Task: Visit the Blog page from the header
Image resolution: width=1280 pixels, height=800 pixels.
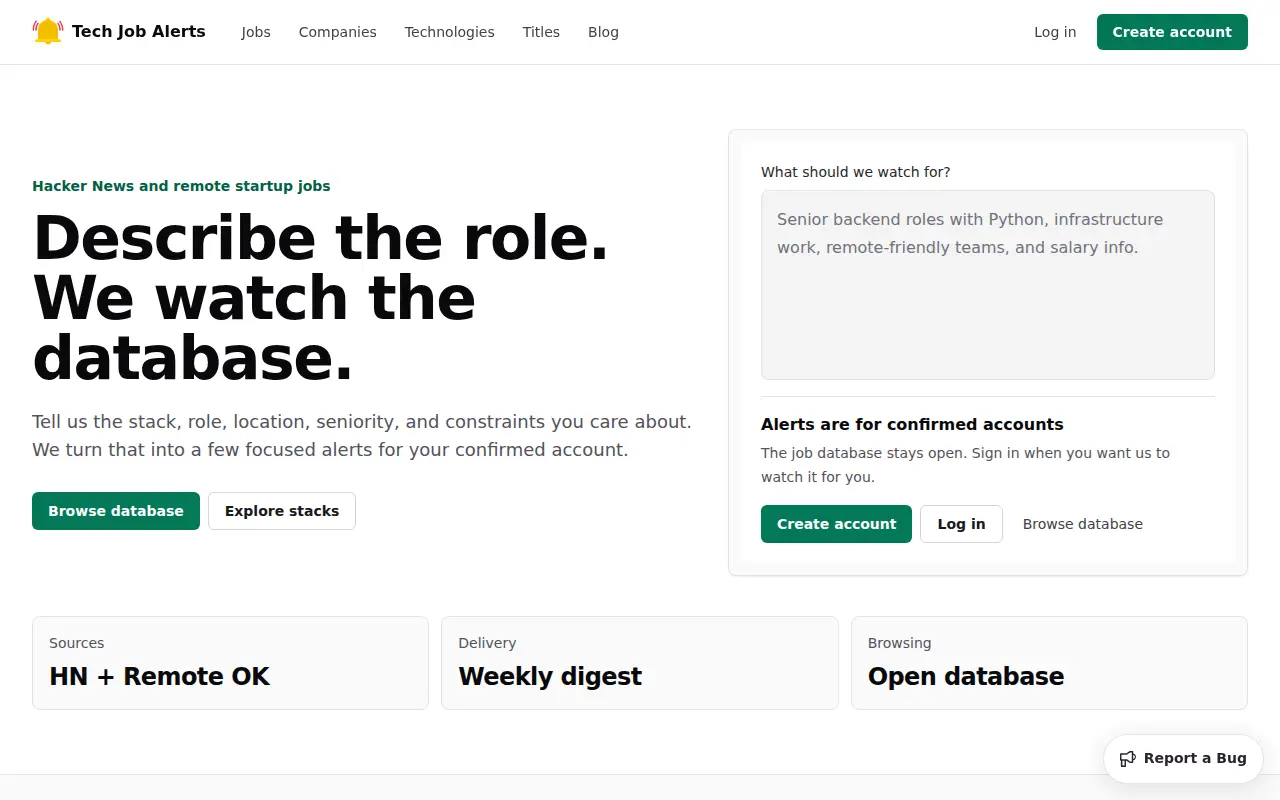Action: tap(603, 32)
